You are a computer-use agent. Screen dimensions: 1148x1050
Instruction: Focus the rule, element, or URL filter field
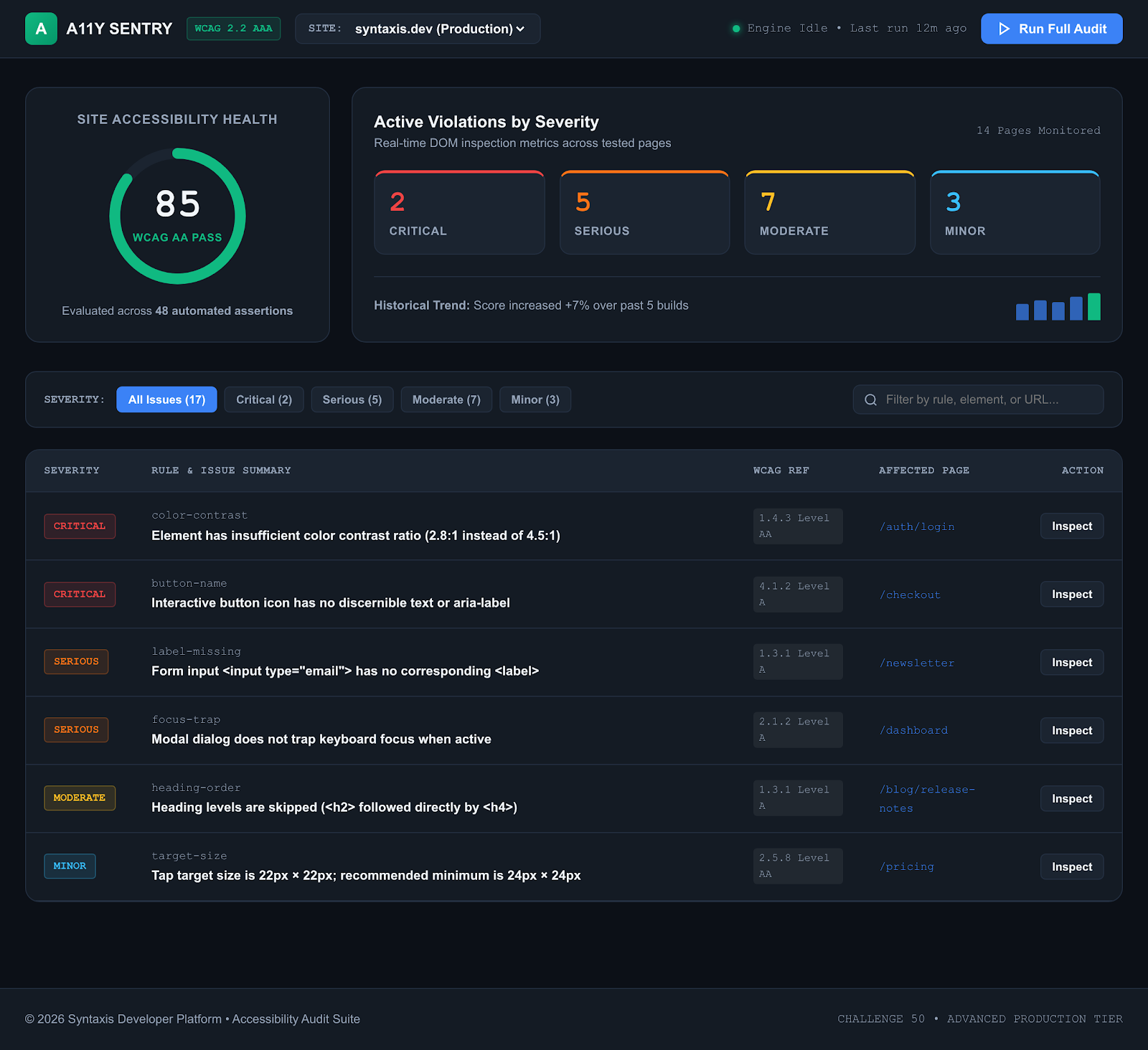click(978, 400)
